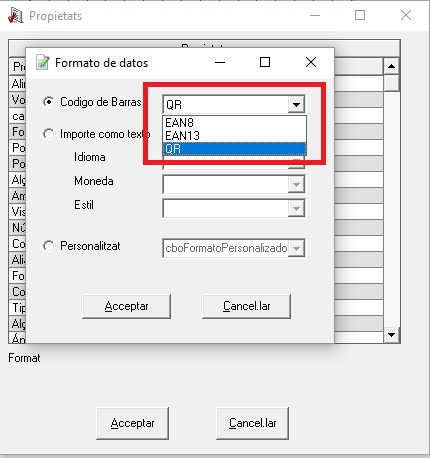Collapse the barcode type dropdown arrow
The width and height of the screenshot is (430, 458).
pos(296,105)
